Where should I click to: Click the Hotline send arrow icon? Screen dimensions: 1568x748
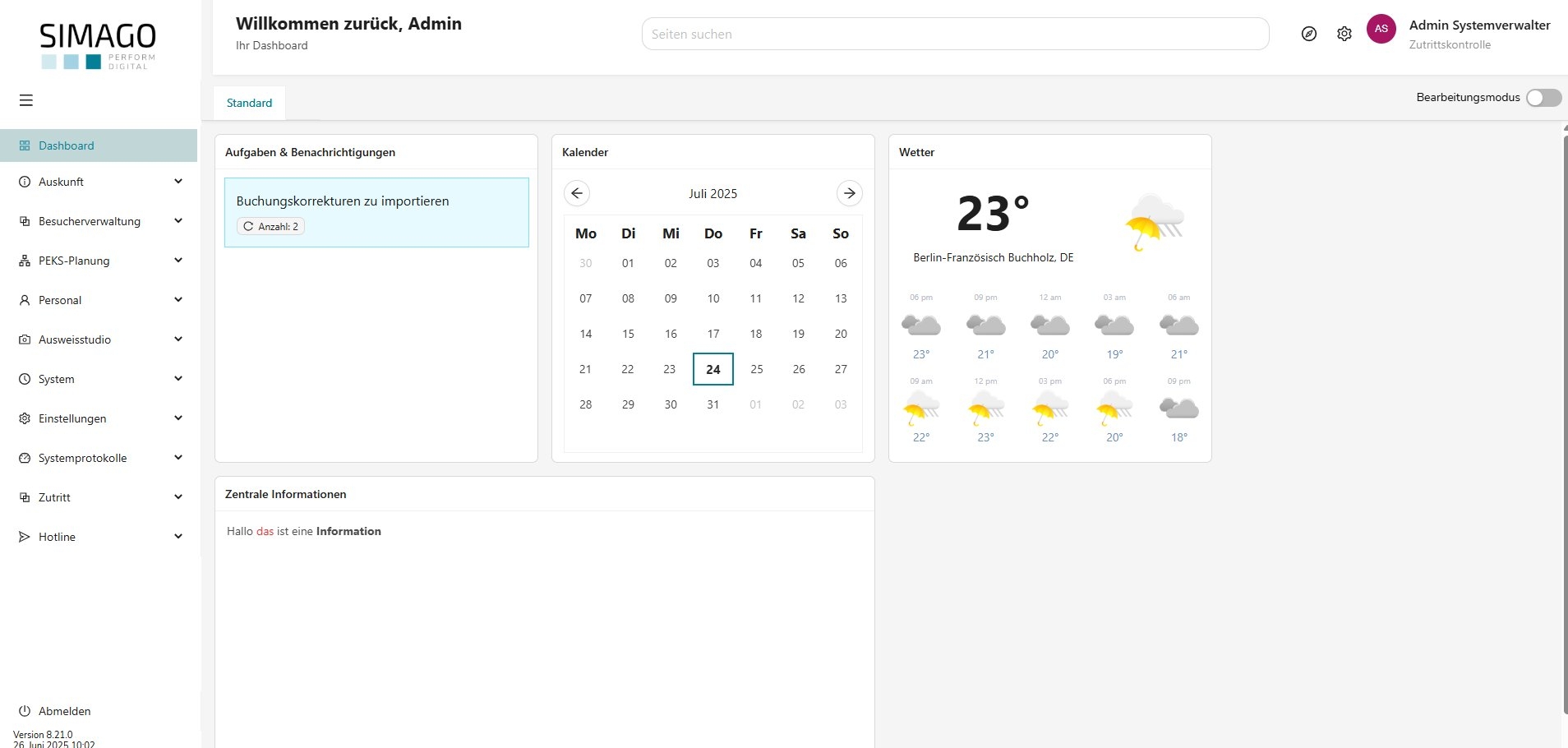(25, 537)
